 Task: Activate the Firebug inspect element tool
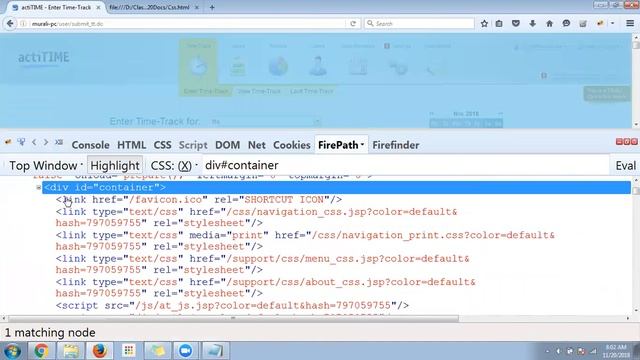(x=21, y=142)
